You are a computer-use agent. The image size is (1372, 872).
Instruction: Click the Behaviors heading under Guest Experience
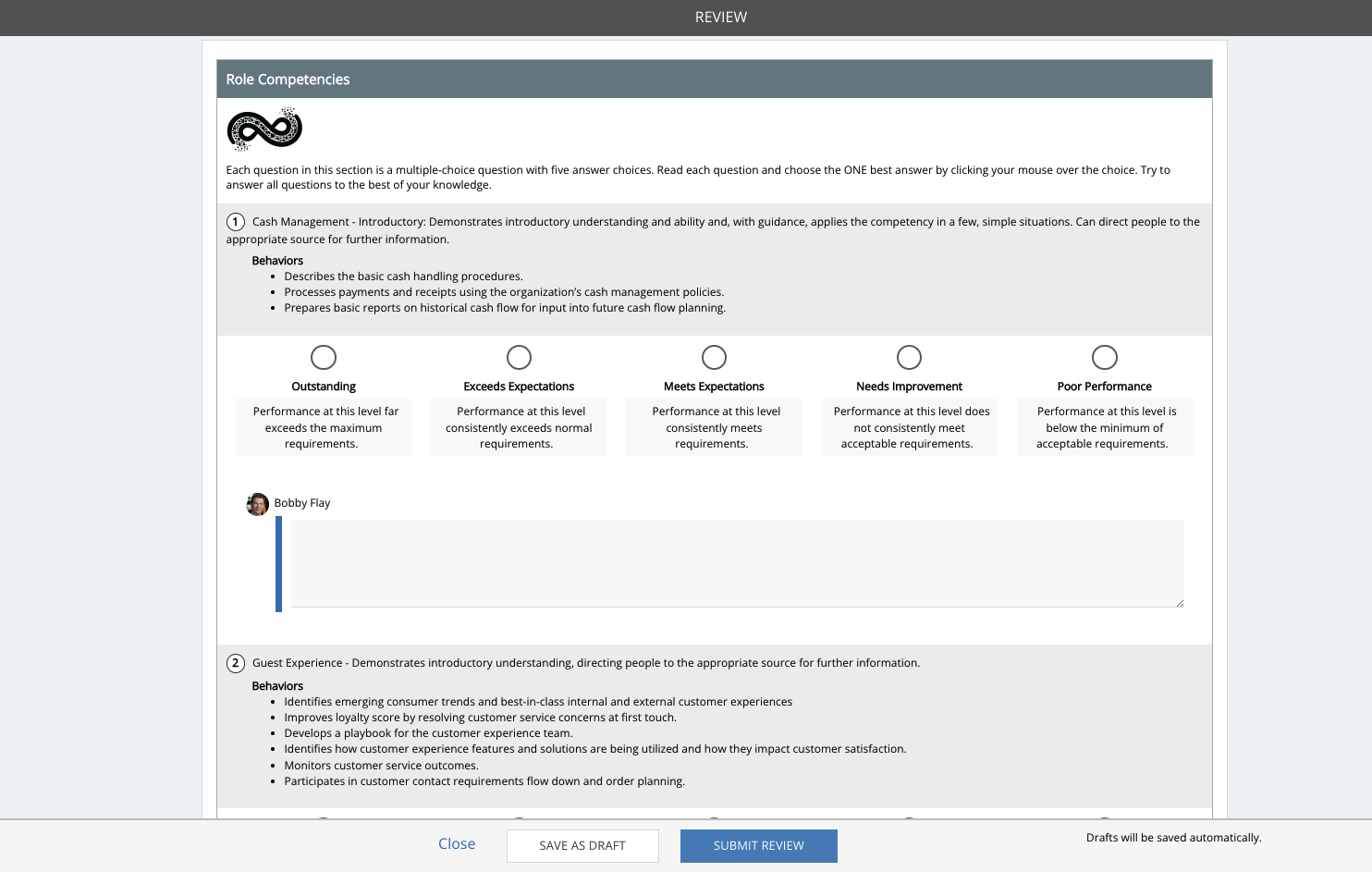coord(277,686)
